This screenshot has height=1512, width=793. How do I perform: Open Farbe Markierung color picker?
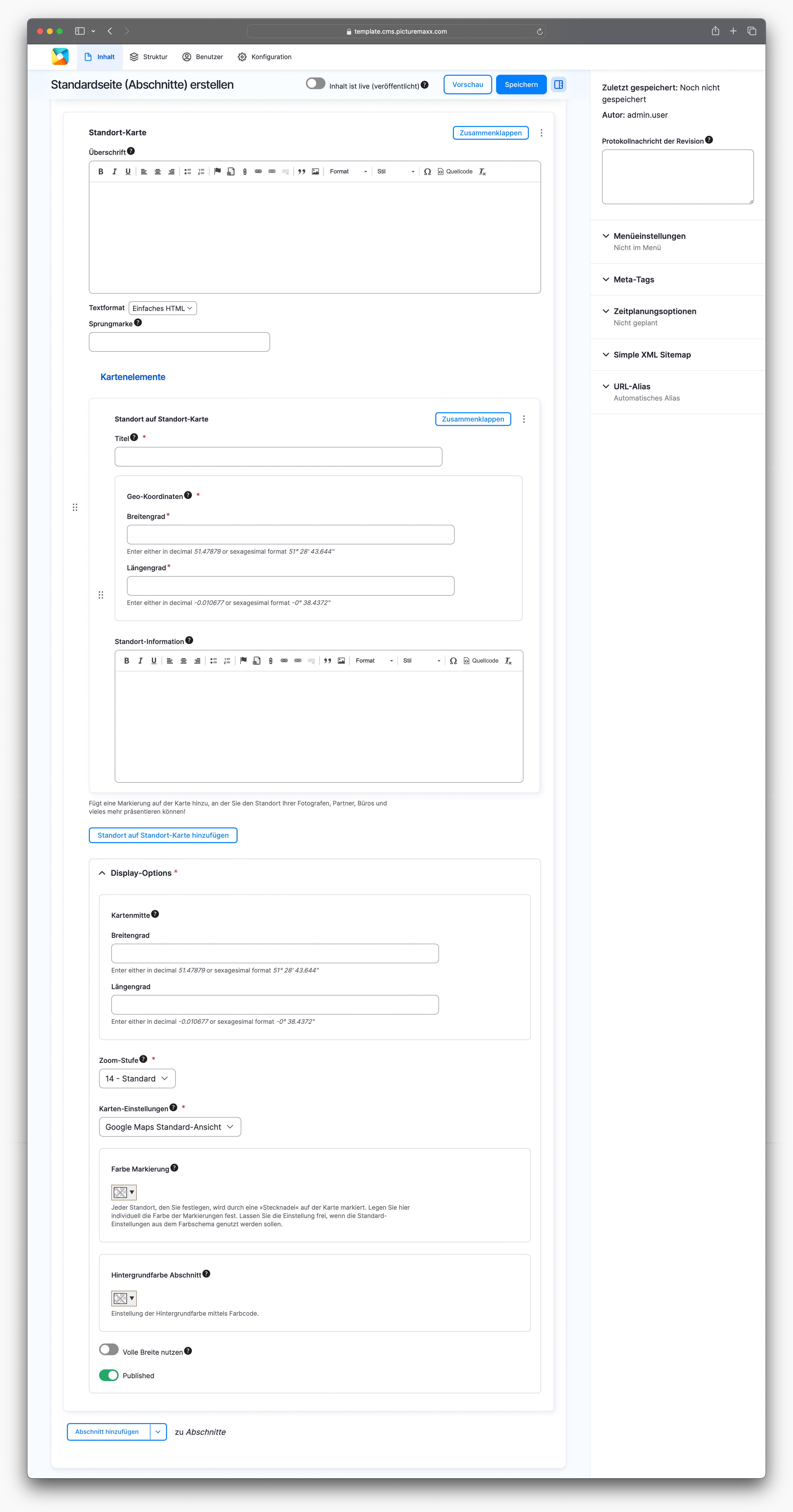pos(124,1192)
